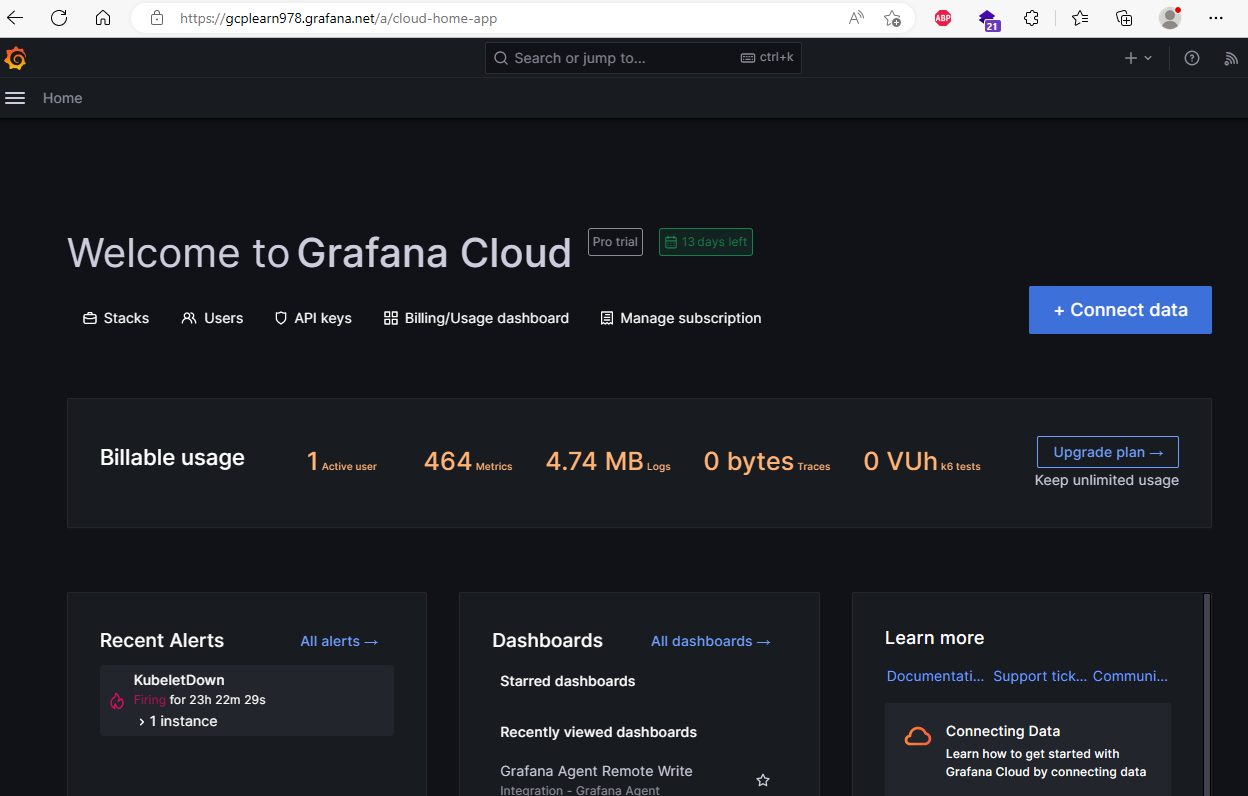Open Manage subscription link
This screenshot has height=796, width=1248.
681,318
